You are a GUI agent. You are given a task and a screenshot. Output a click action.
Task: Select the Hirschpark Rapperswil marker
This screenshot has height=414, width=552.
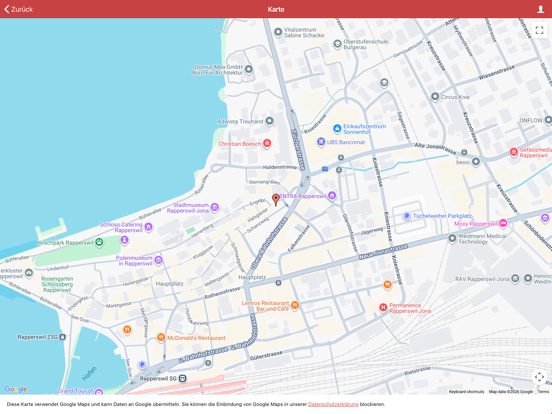[99, 242]
